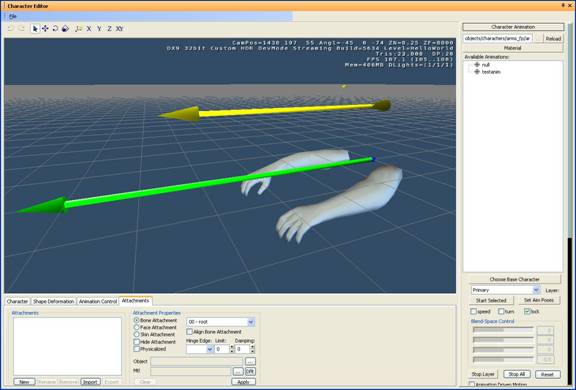Pick the scale tool icon
The height and width of the screenshot is (390, 576).
point(65,28)
